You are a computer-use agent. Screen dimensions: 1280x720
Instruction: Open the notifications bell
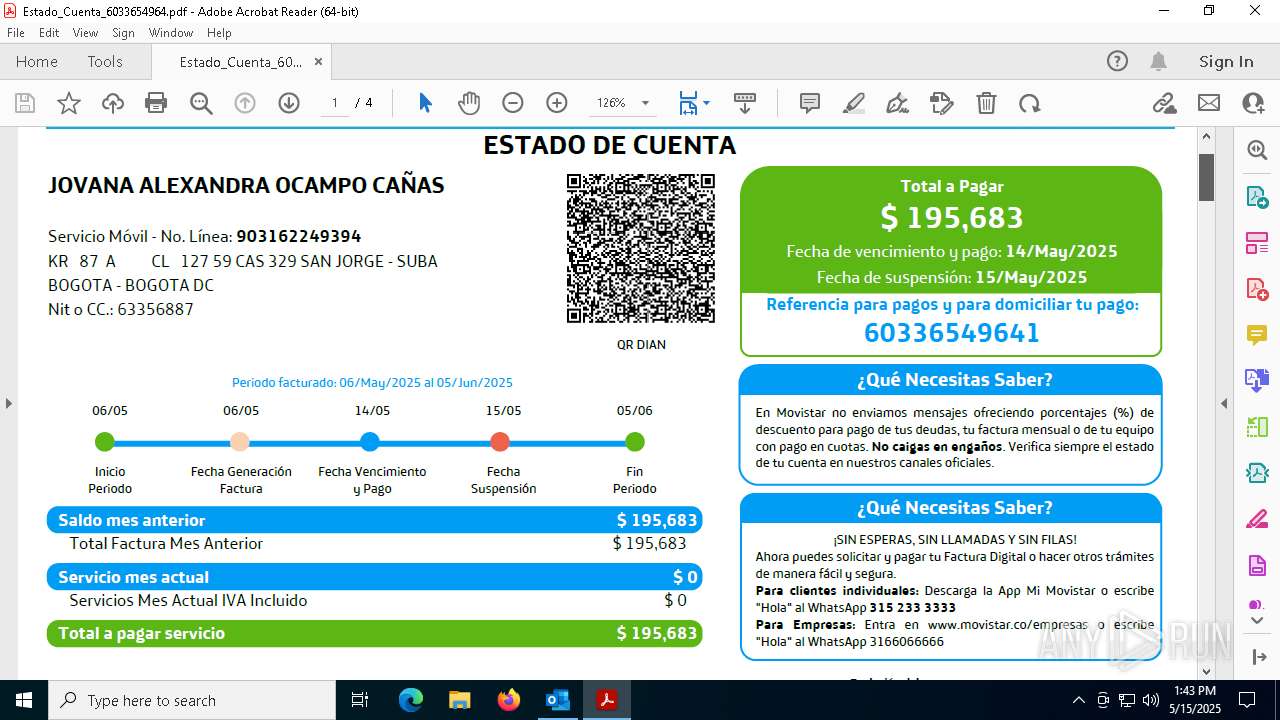(1159, 61)
